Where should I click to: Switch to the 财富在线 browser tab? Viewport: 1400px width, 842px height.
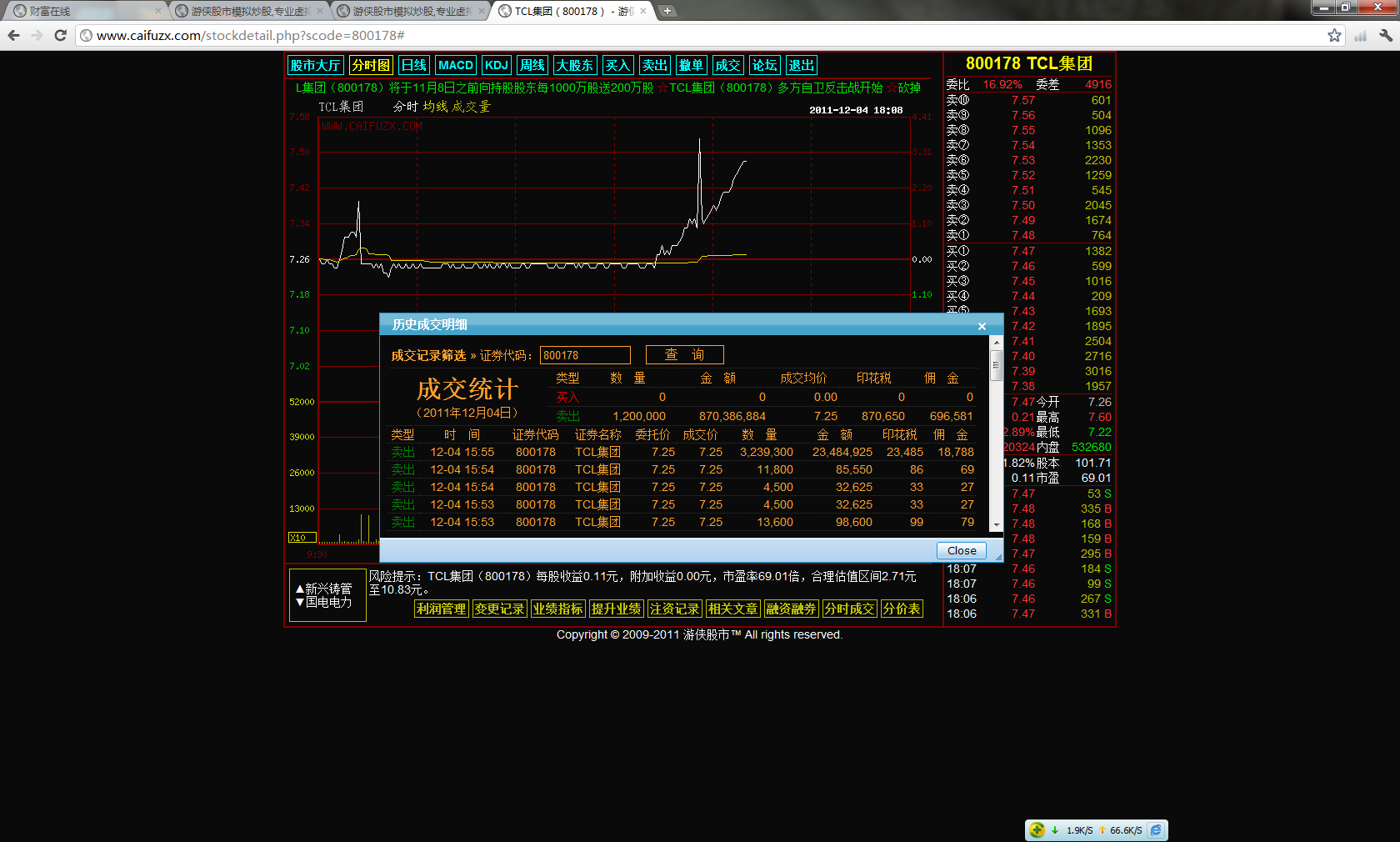pyautogui.click(x=83, y=11)
